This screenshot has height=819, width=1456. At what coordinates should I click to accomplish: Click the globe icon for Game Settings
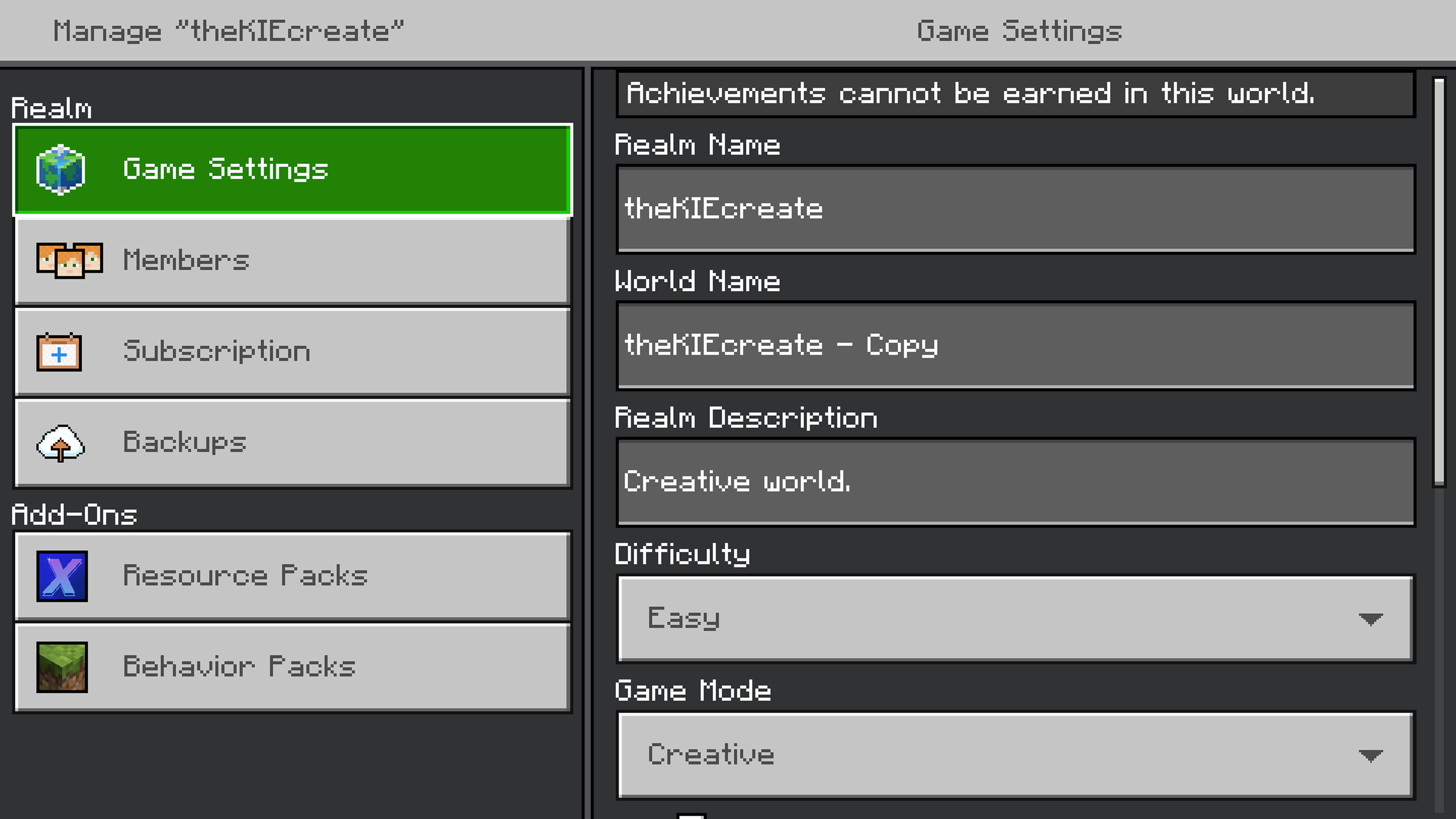point(61,169)
